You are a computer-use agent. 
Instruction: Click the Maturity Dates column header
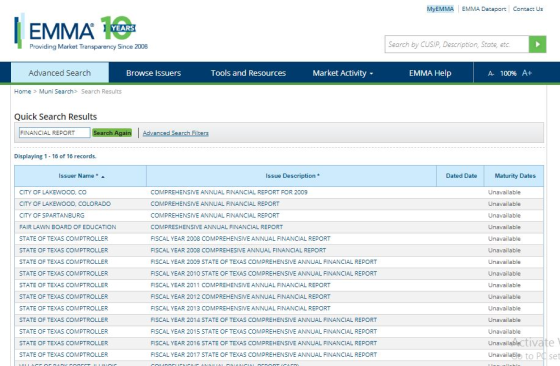[515, 176]
